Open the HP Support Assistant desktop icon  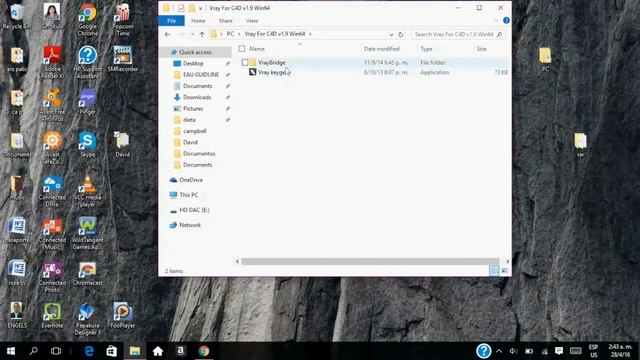[x=87, y=62]
